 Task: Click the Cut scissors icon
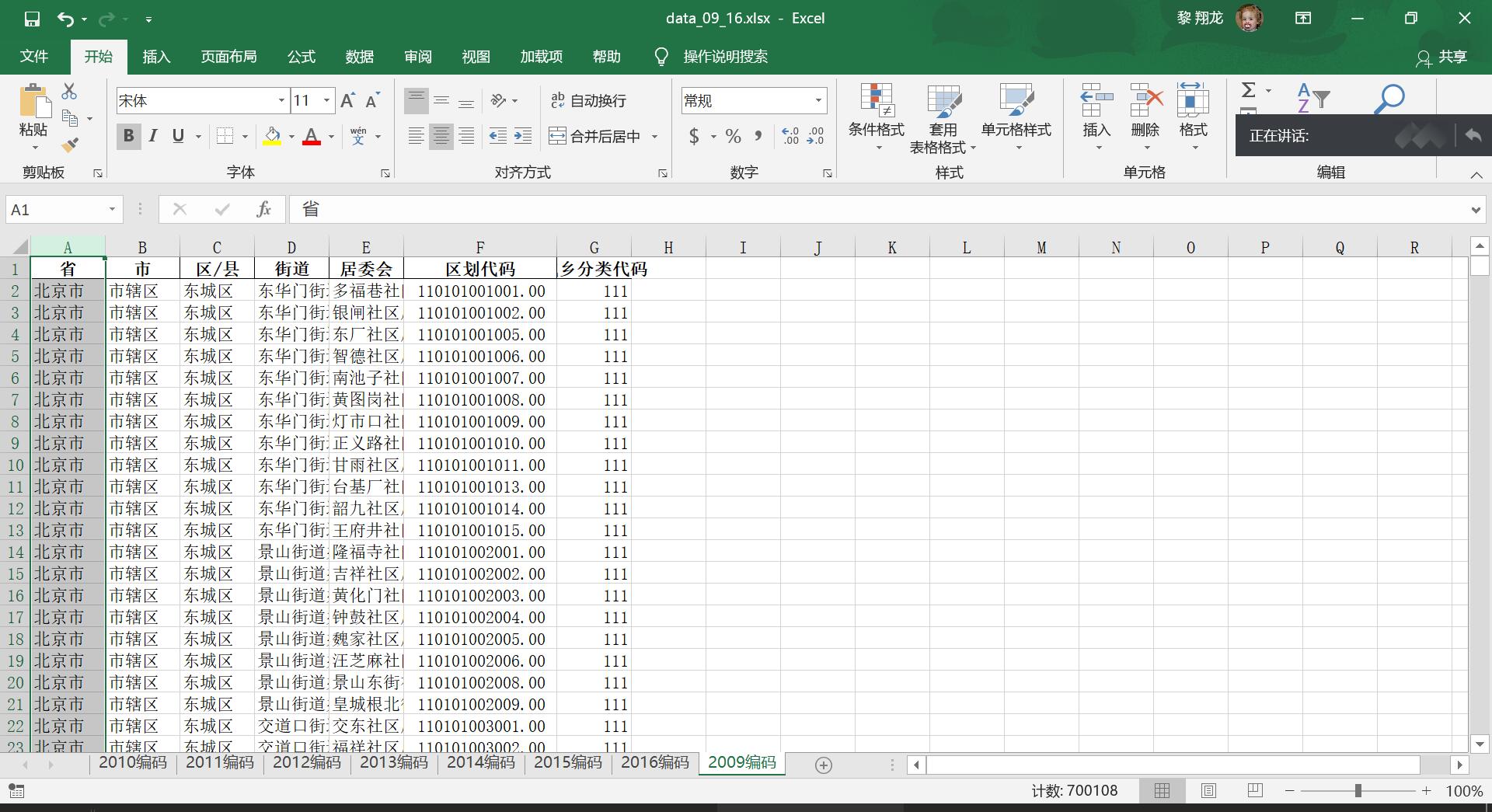point(69,92)
